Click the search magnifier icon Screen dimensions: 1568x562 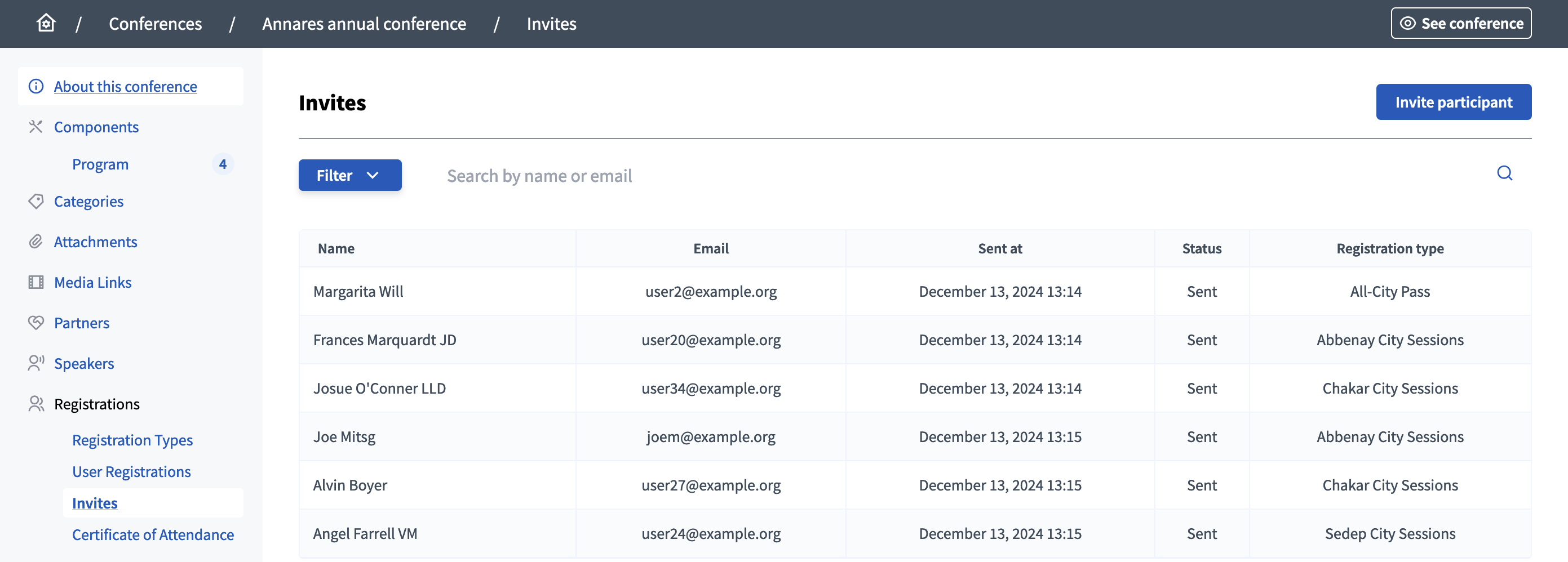click(x=1504, y=174)
